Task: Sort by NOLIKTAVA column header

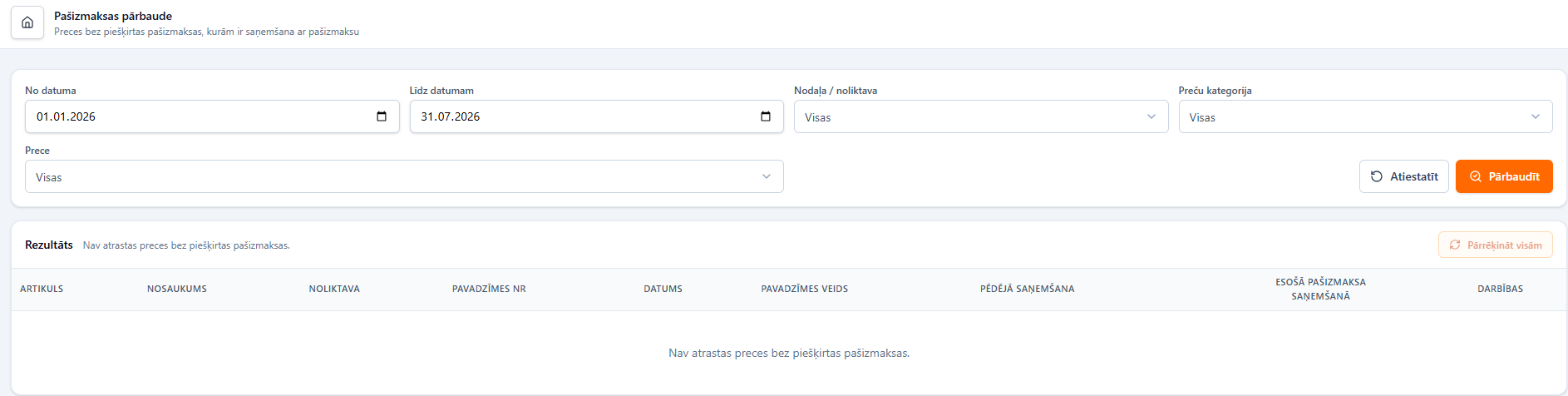Action: [x=334, y=289]
